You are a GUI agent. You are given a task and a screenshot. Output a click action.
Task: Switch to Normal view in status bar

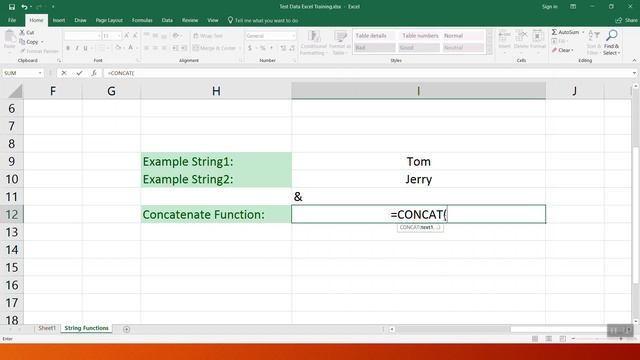[535, 339]
